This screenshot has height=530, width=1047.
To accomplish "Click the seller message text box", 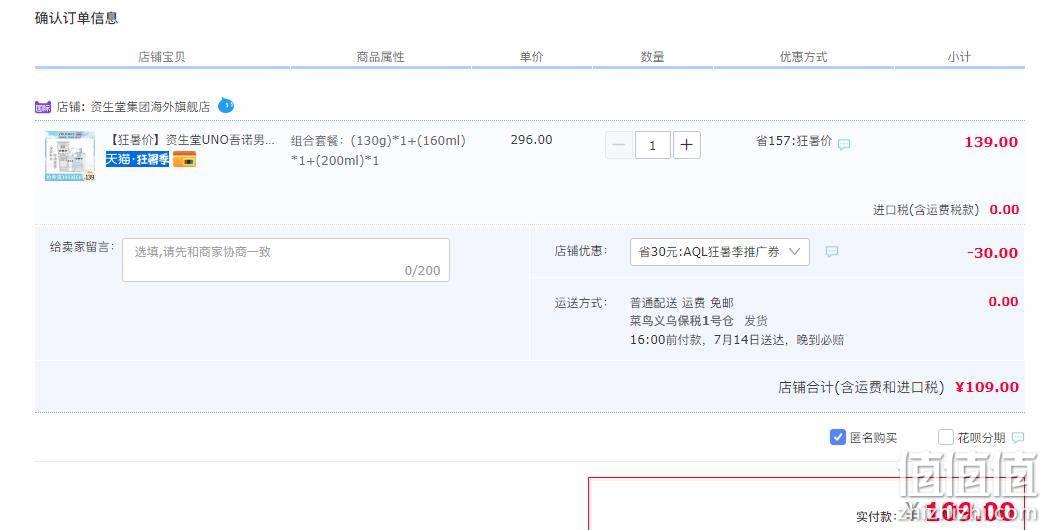I will tap(286, 260).
